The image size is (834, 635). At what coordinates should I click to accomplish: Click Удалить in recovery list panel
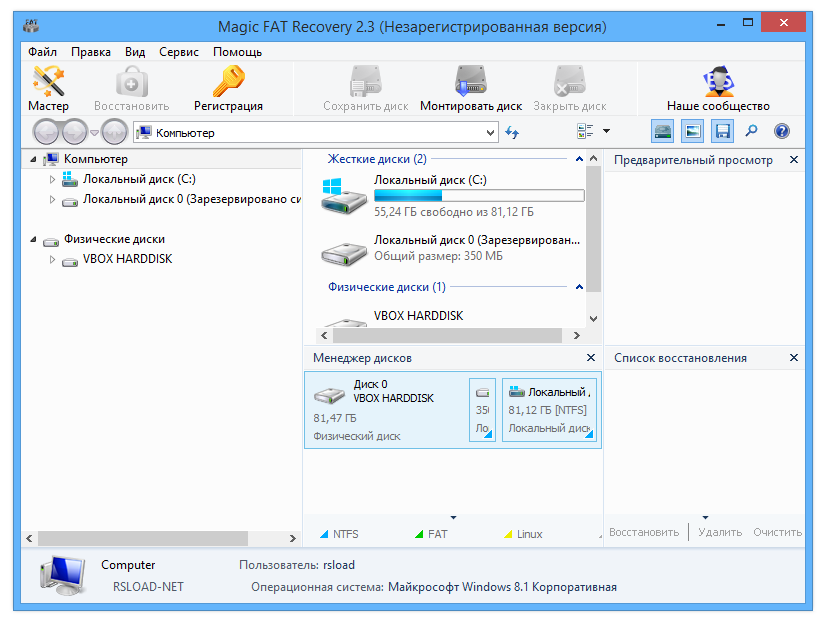720,532
